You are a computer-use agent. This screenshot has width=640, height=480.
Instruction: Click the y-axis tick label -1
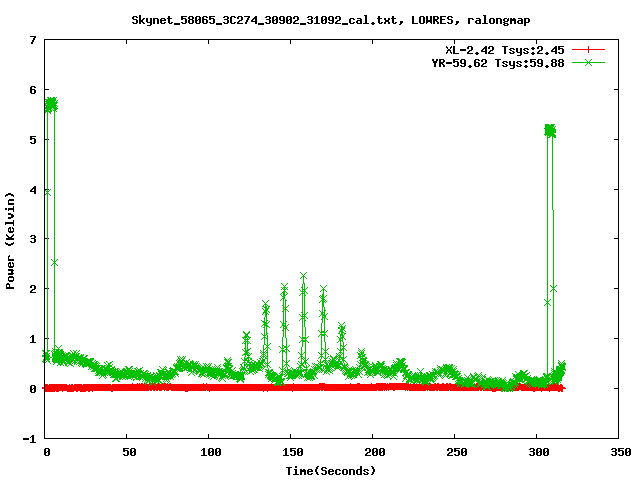pyautogui.click(x=30, y=439)
